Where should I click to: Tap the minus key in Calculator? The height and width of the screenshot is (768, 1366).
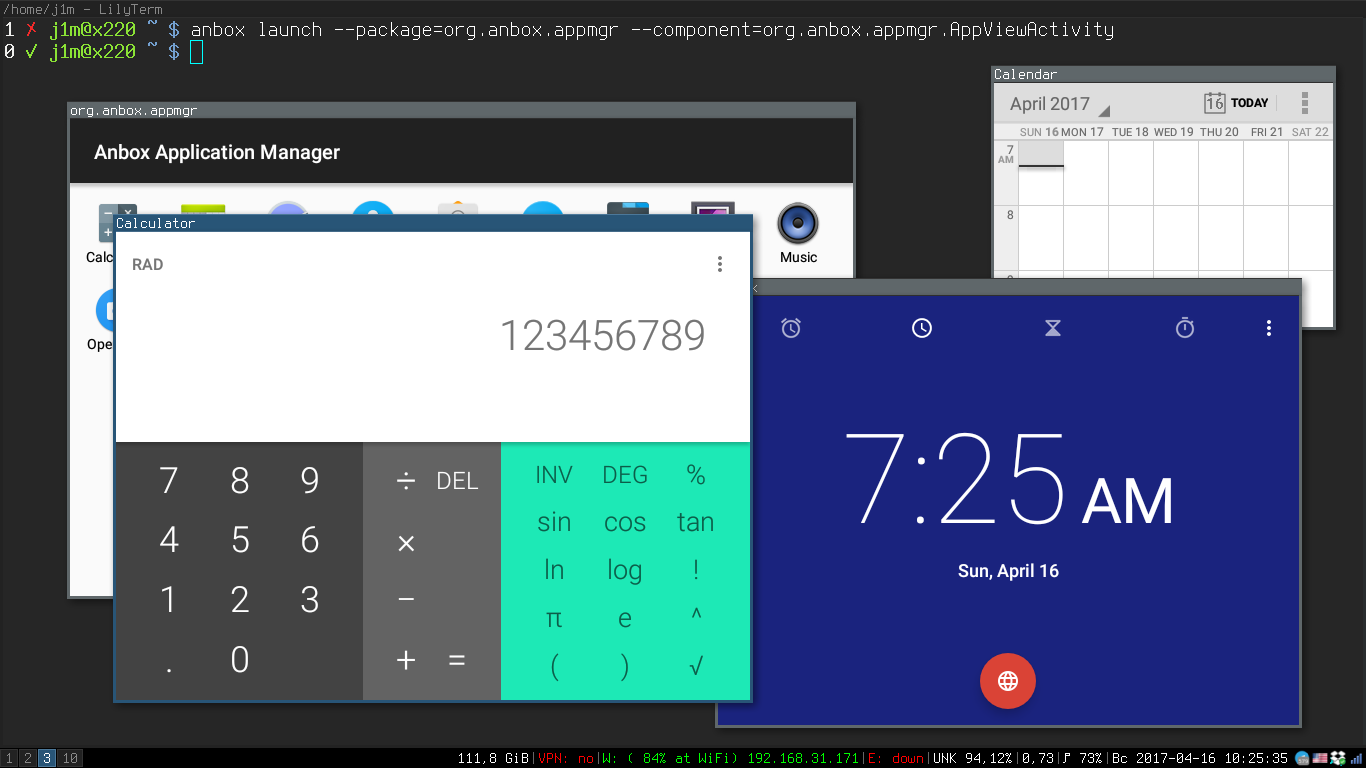coord(405,600)
